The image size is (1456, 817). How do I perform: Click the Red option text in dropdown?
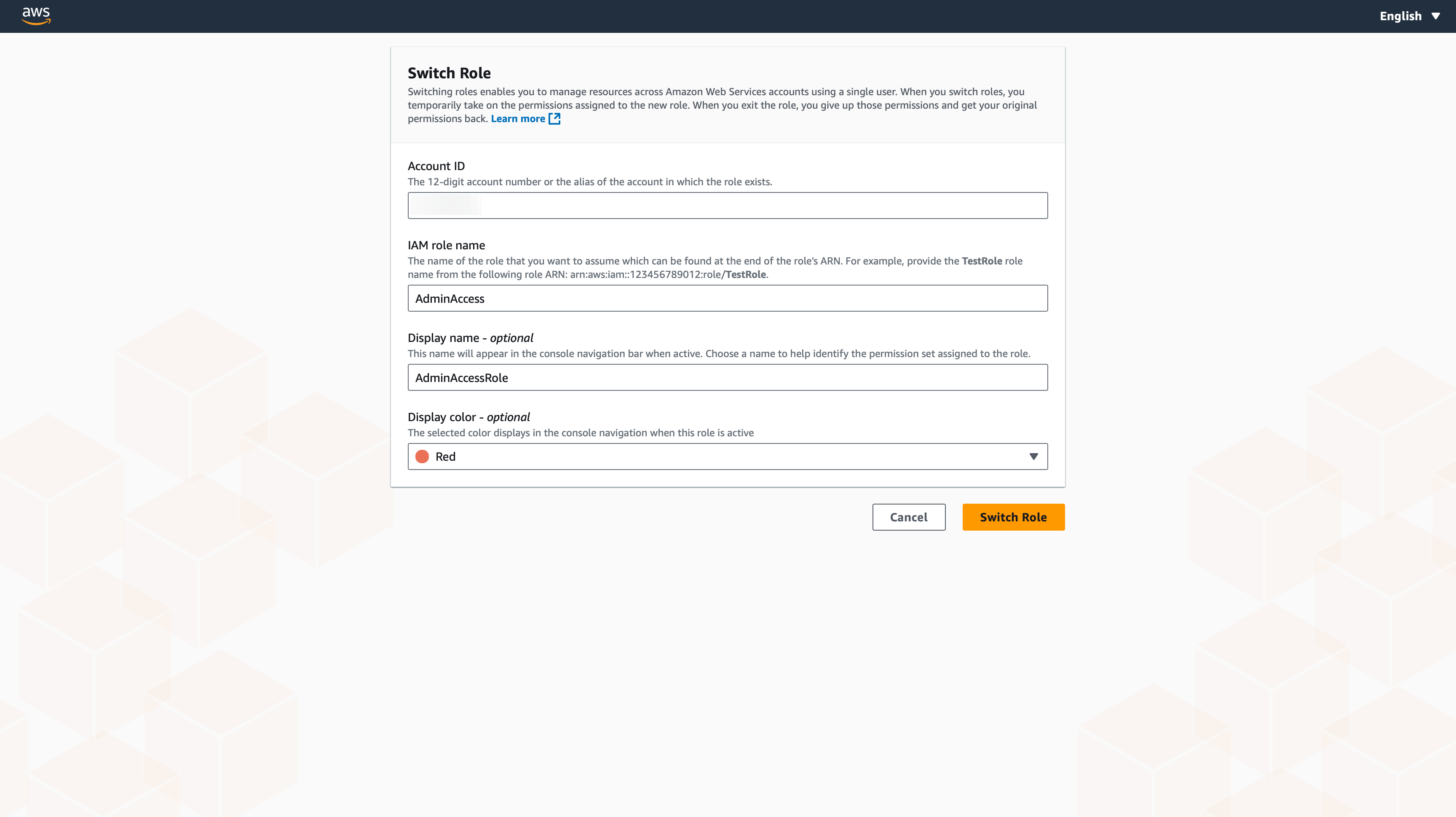445,457
